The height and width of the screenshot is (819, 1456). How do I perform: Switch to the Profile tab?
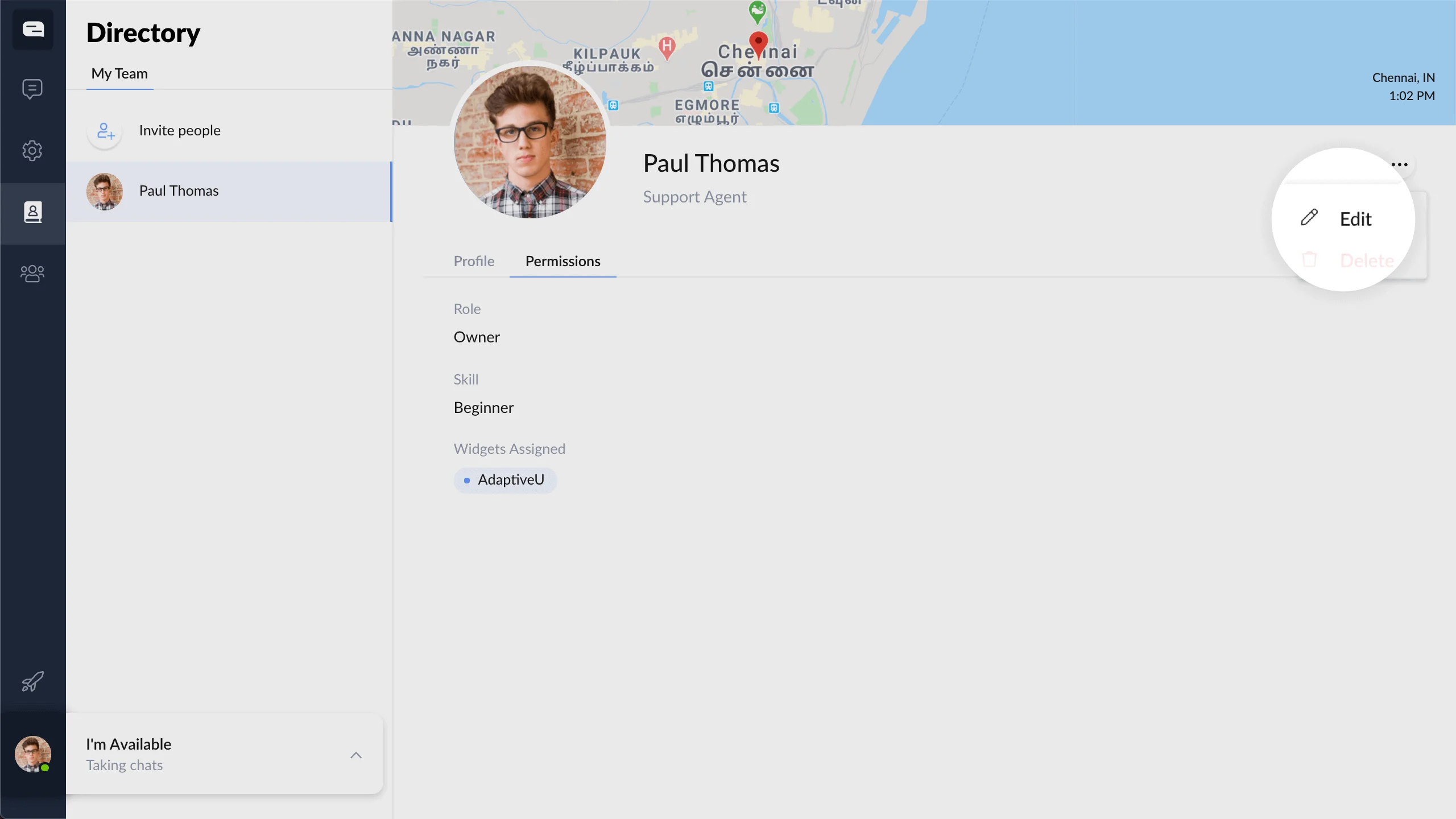coord(474,261)
